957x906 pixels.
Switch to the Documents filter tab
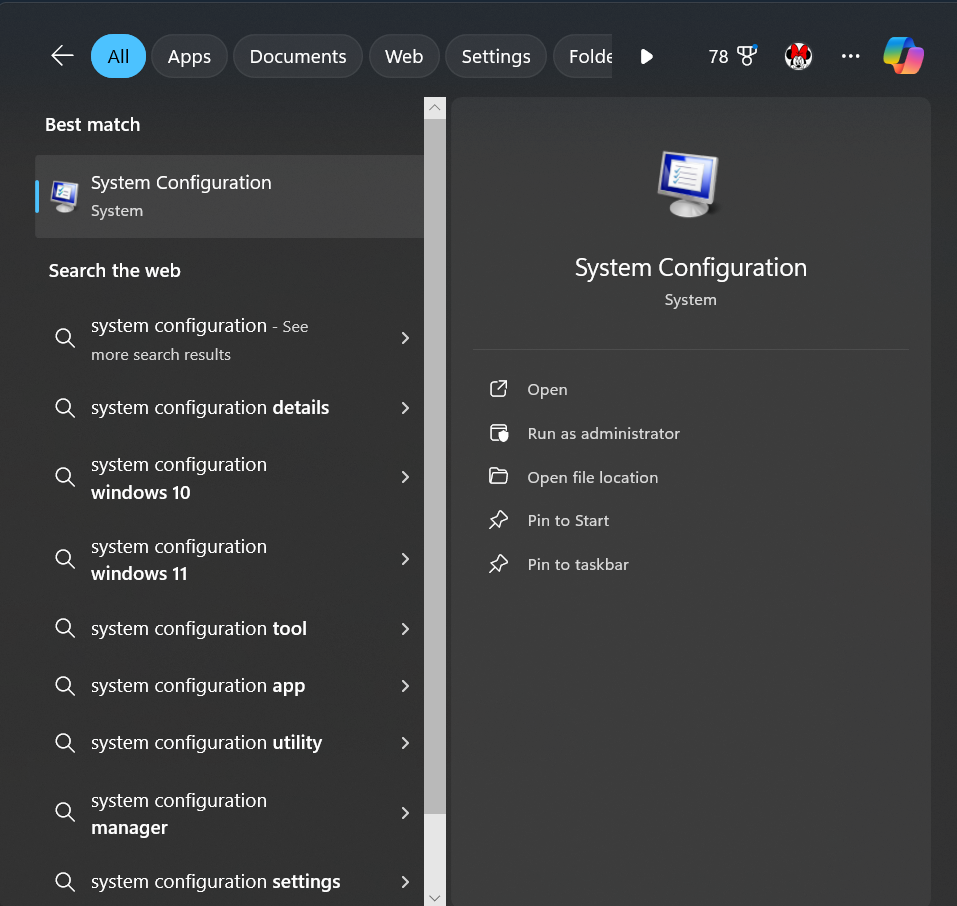(x=297, y=56)
